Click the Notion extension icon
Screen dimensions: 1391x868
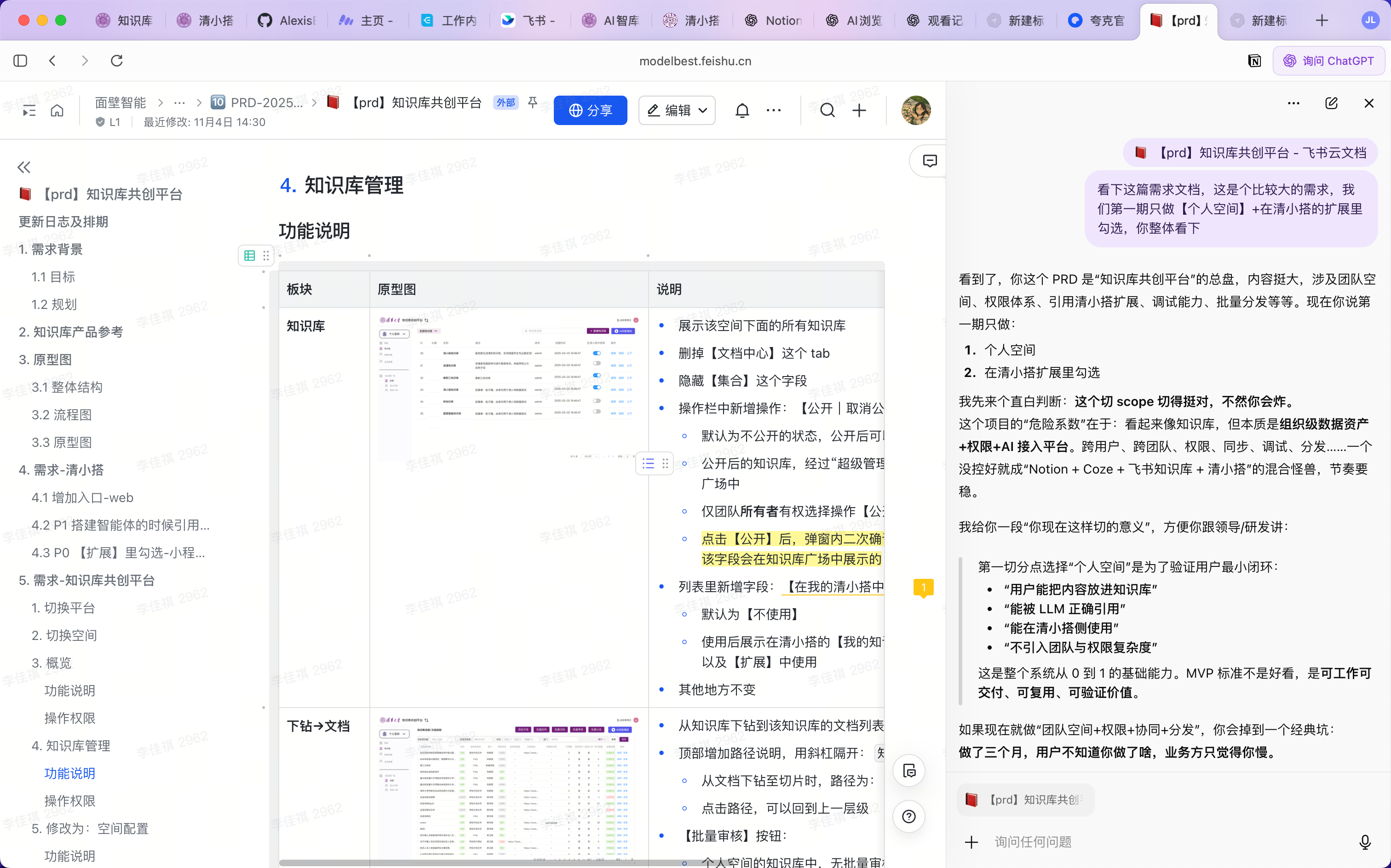pos(1254,61)
